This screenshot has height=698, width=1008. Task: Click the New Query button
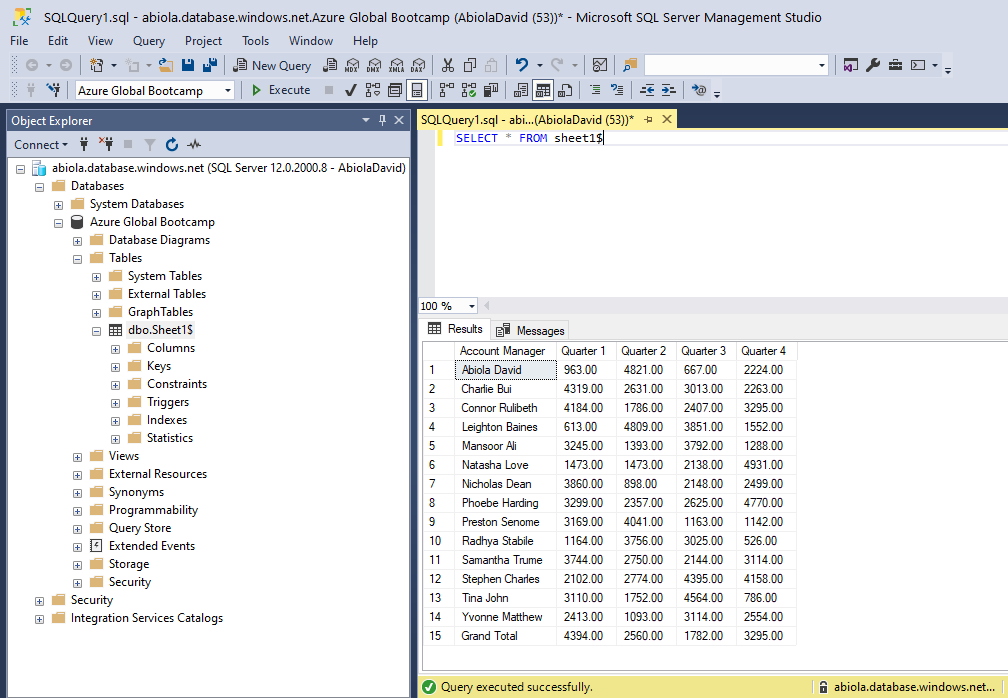point(272,65)
